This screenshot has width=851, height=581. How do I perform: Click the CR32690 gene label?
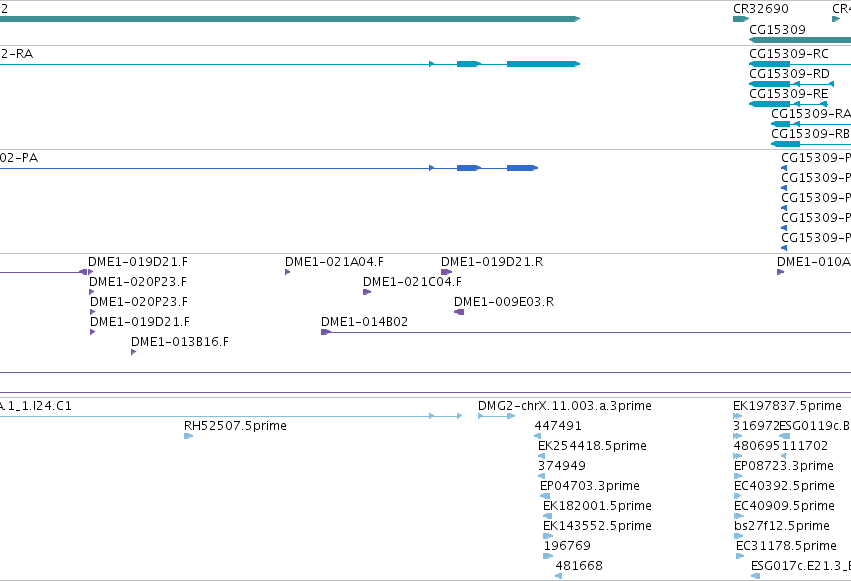(760, 9)
